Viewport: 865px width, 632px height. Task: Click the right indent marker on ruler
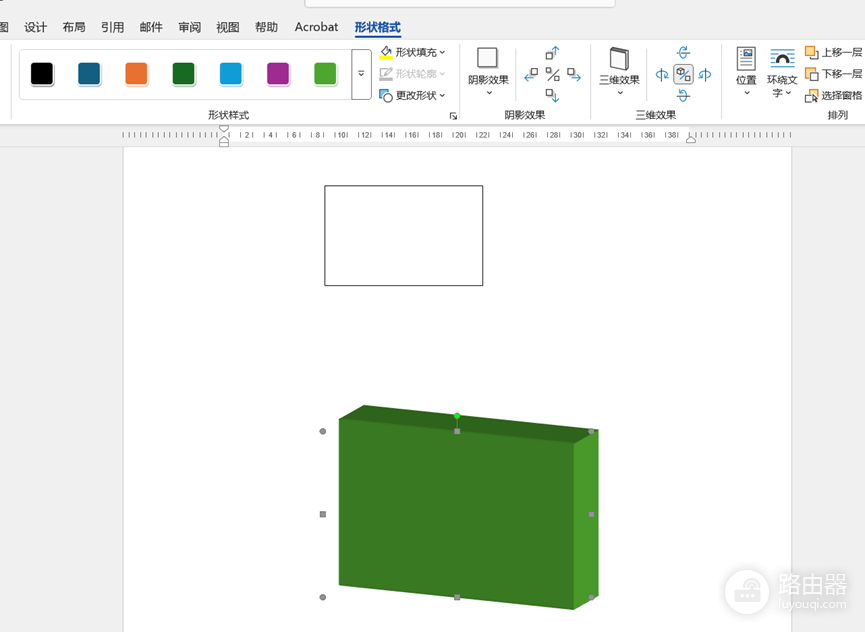(691, 140)
